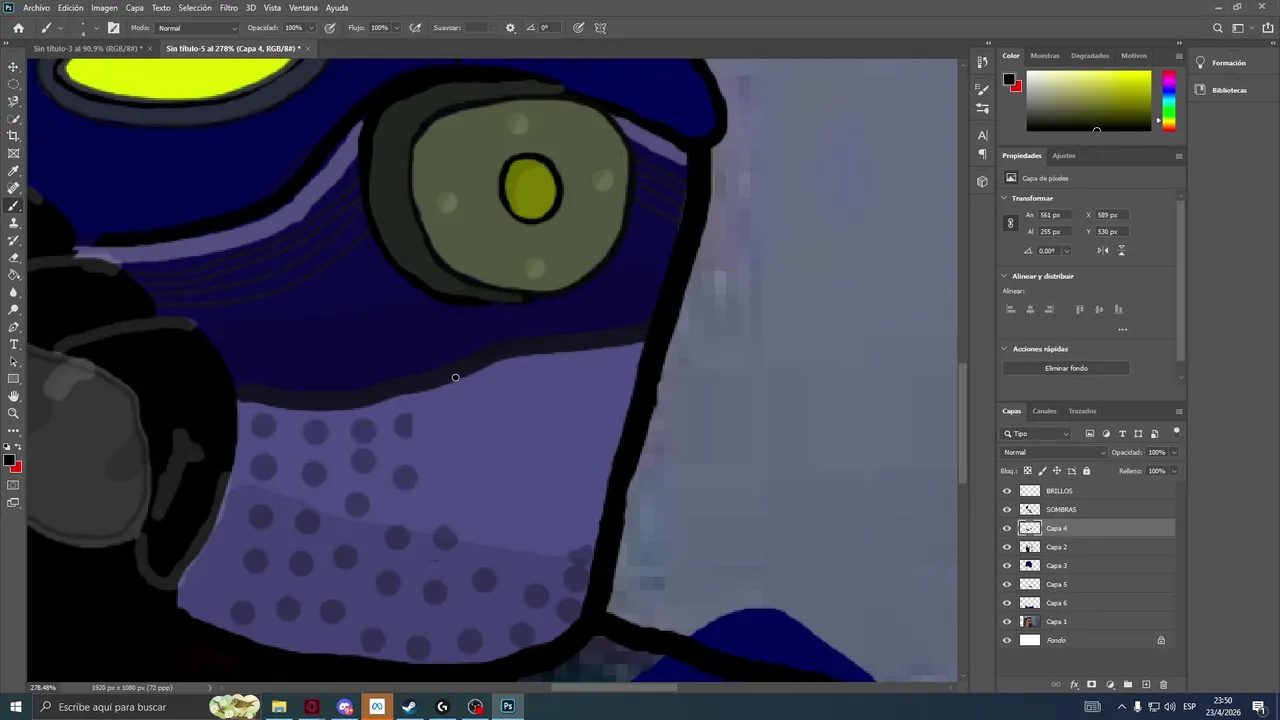Add a layer mask
The width and height of the screenshot is (1280, 720).
pos(1092,685)
